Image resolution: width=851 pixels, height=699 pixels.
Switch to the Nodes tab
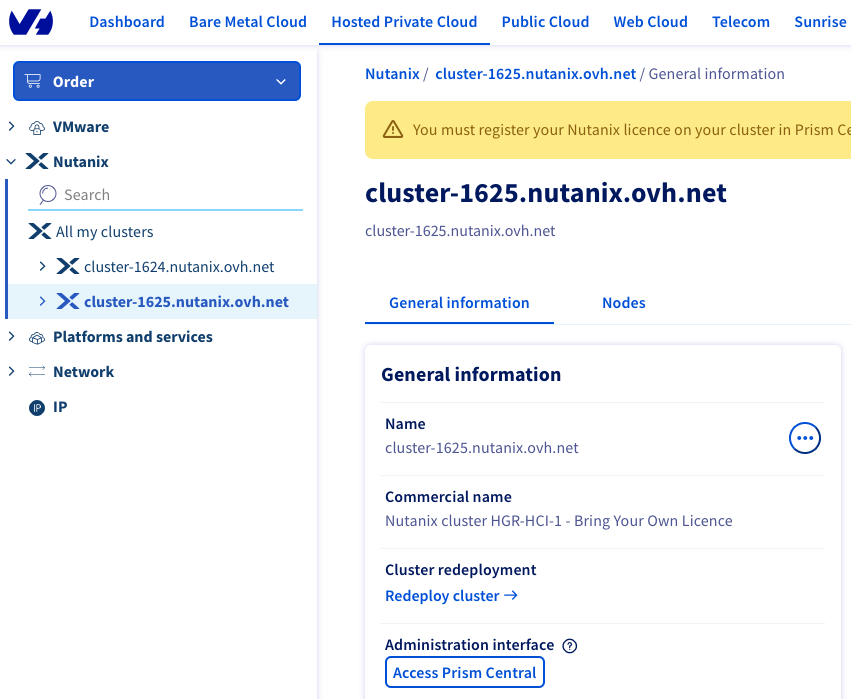pyautogui.click(x=624, y=303)
